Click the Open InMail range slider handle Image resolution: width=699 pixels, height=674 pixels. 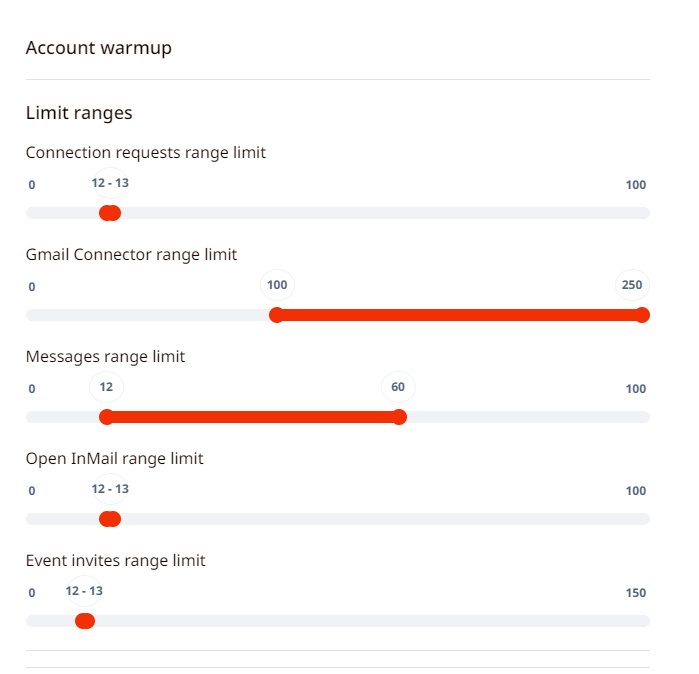click(111, 519)
